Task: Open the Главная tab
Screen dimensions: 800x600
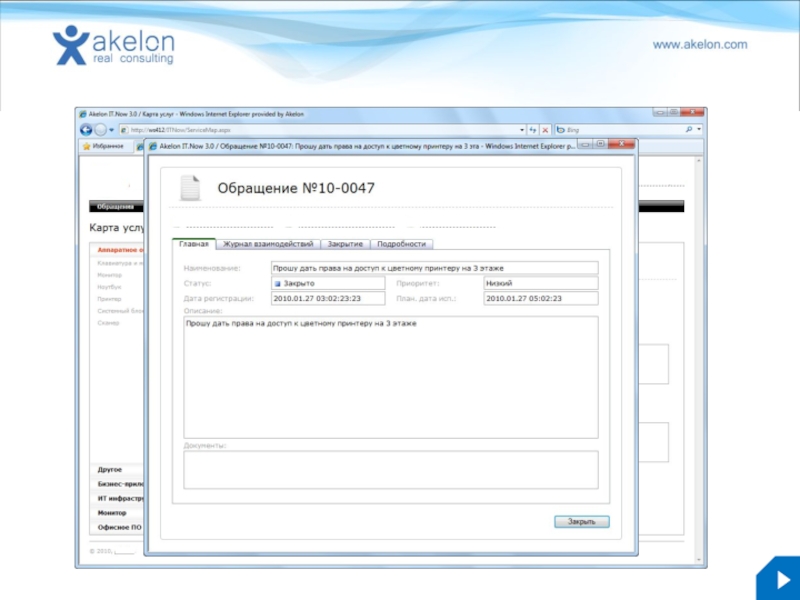Action: [x=194, y=244]
